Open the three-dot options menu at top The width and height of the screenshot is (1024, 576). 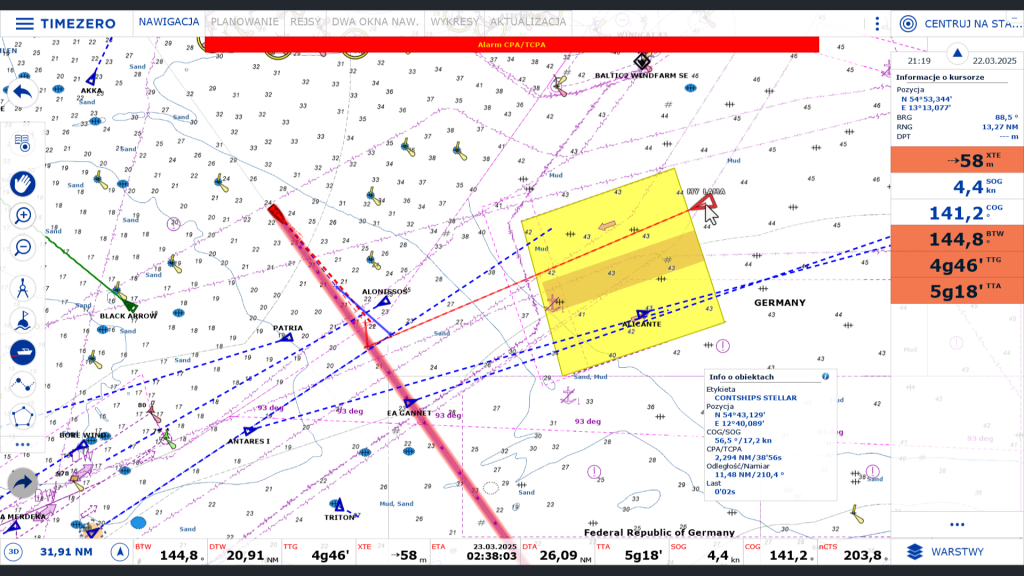click(877, 23)
